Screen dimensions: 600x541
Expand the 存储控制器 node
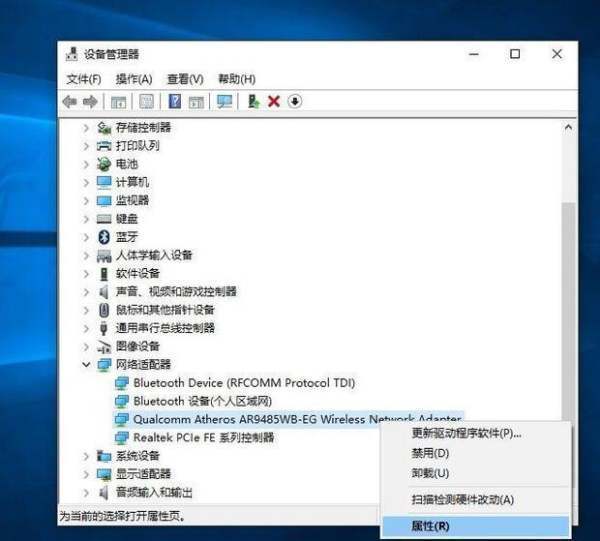86,128
